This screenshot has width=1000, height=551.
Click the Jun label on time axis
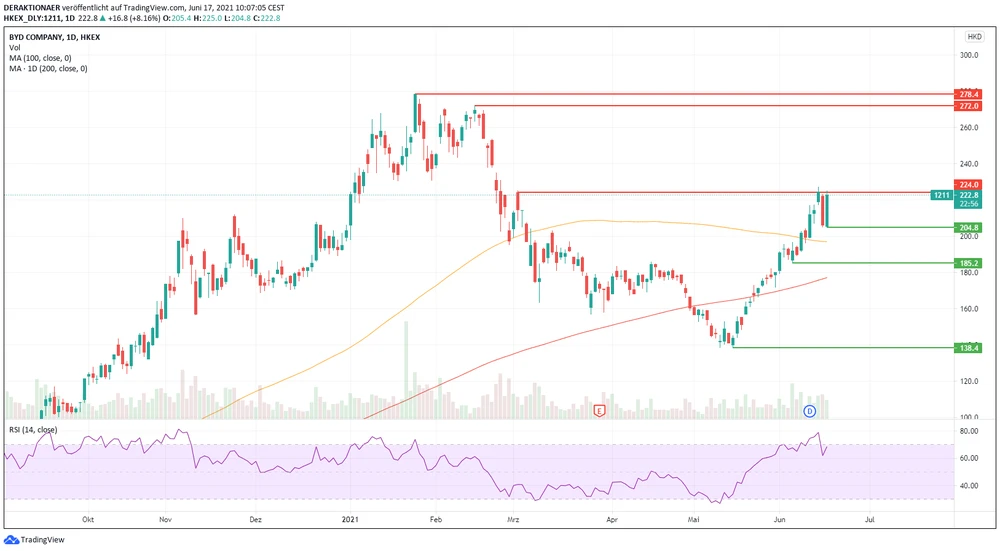coord(779,520)
